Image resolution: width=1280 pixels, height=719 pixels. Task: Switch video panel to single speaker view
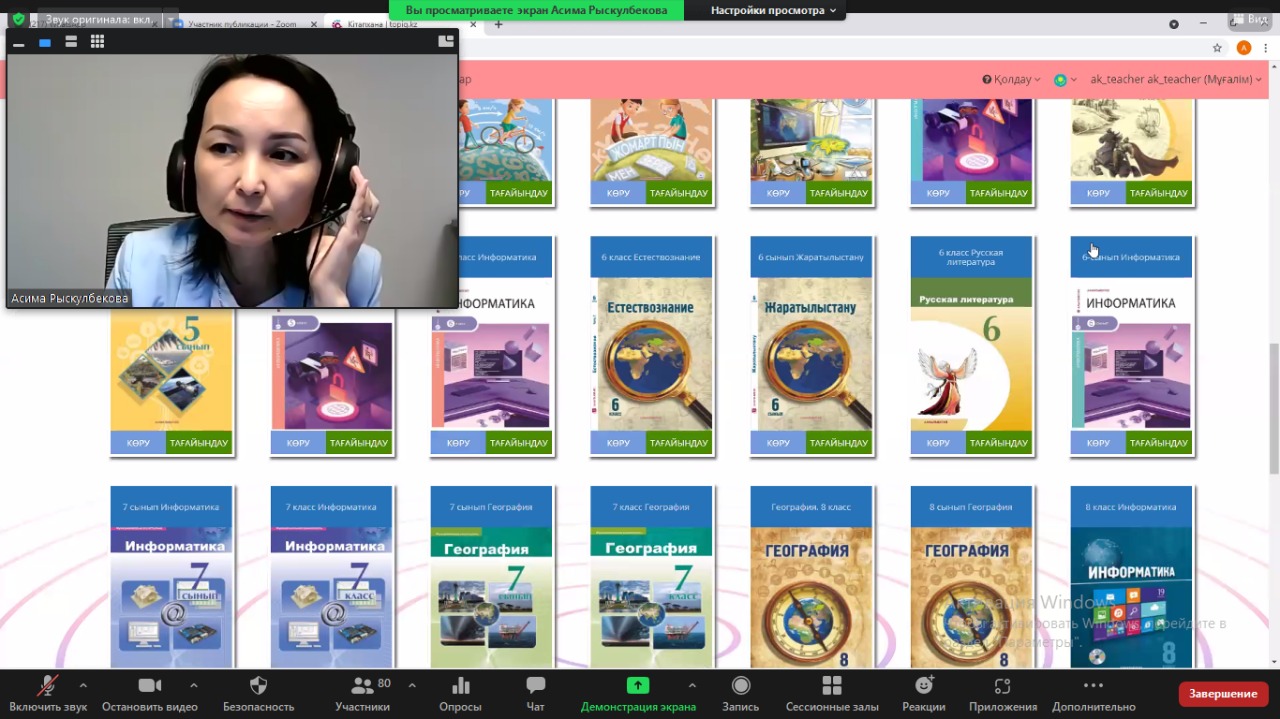point(44,42)
